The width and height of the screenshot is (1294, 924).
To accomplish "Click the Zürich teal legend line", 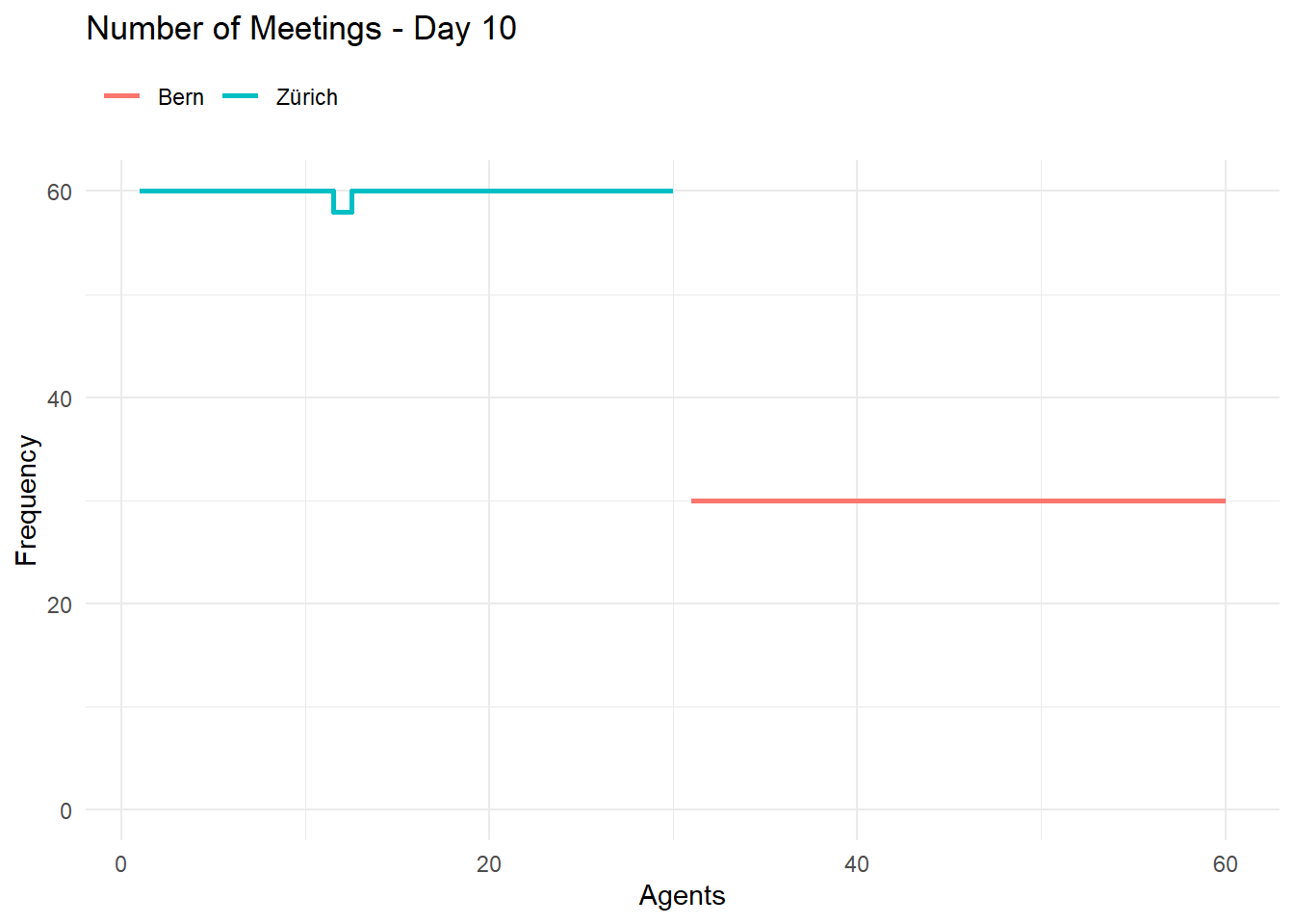I will 241,96.
